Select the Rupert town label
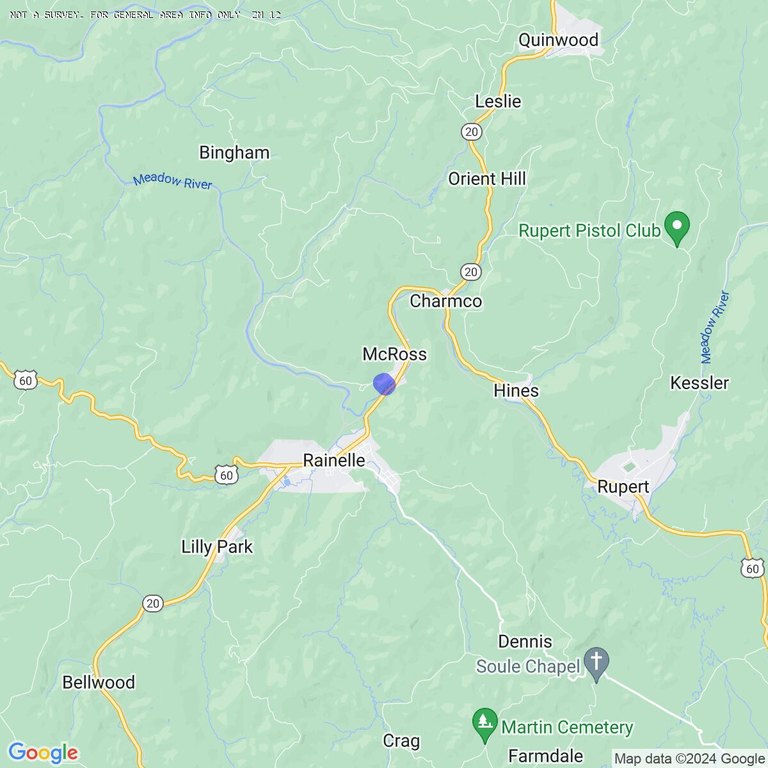Image resolution: width=768 pixels, height=768 pixels. click(x=623, y=487)
